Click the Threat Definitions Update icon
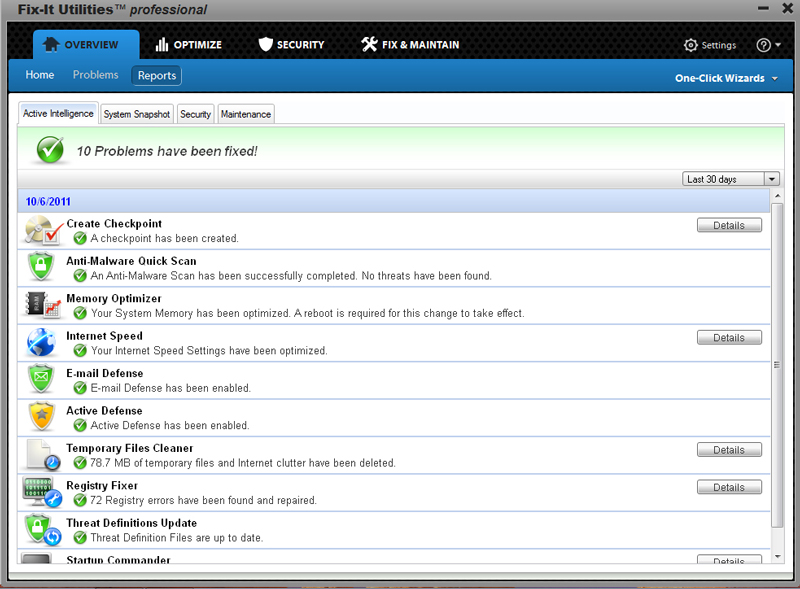Screen dimensions: 800x589 (42, 529)
